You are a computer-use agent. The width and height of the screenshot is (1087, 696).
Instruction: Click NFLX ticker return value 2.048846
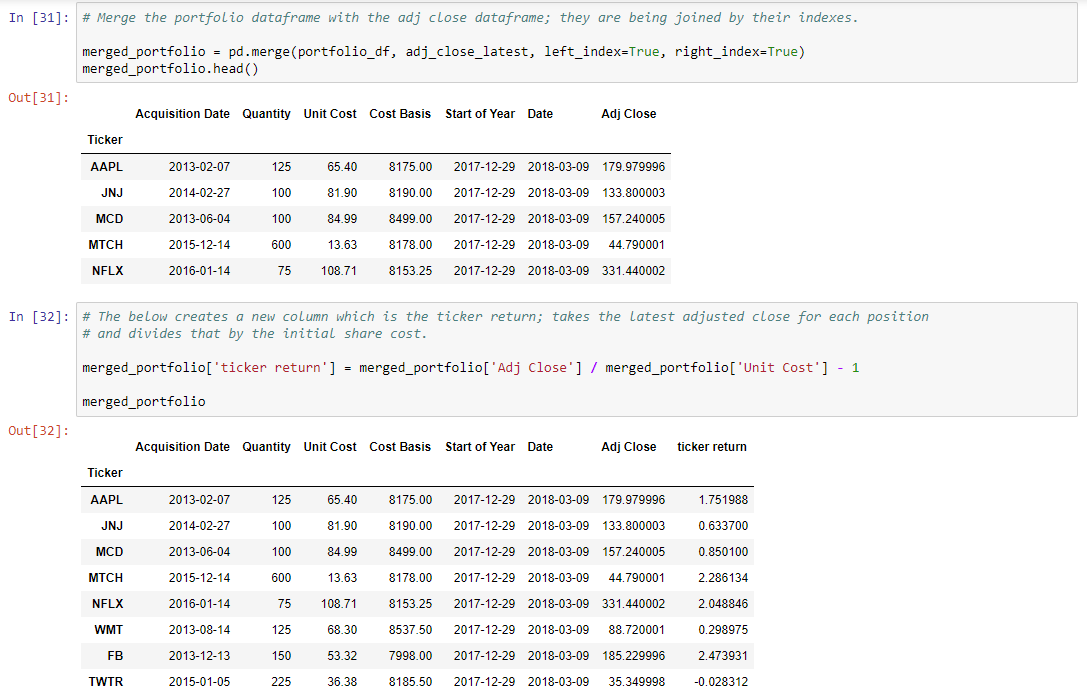click(723, 604)
